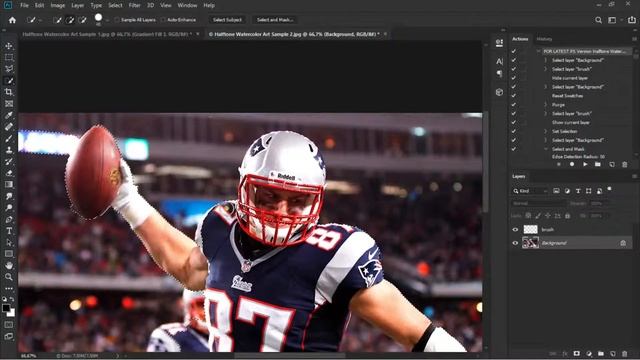Choose Add to selection brush mode
The height and width of the screenshot is (360, 640).
[70, 20]
